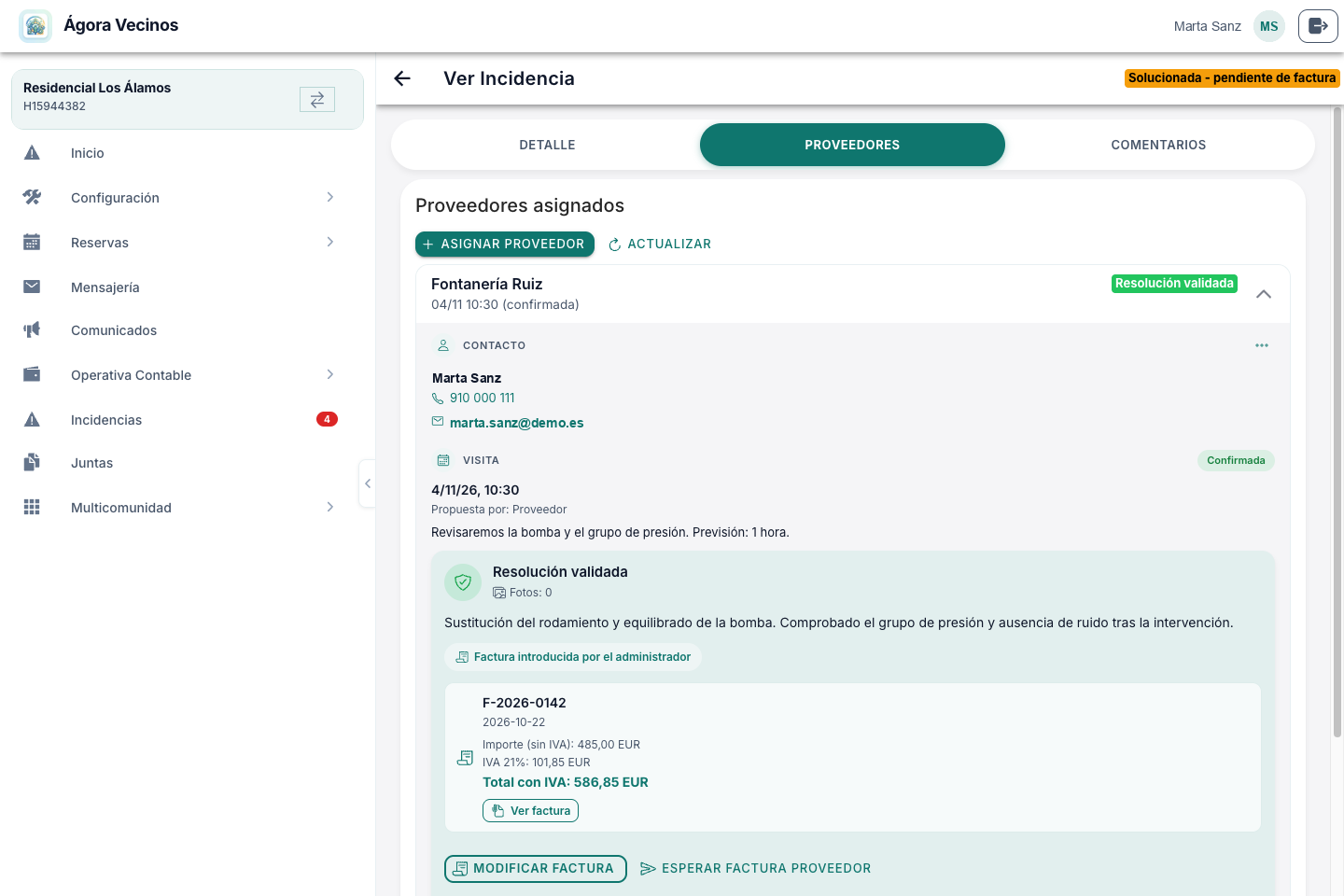Expand the Reservas submenu chevron
The image size is (1344, 896).
[330, 242]
